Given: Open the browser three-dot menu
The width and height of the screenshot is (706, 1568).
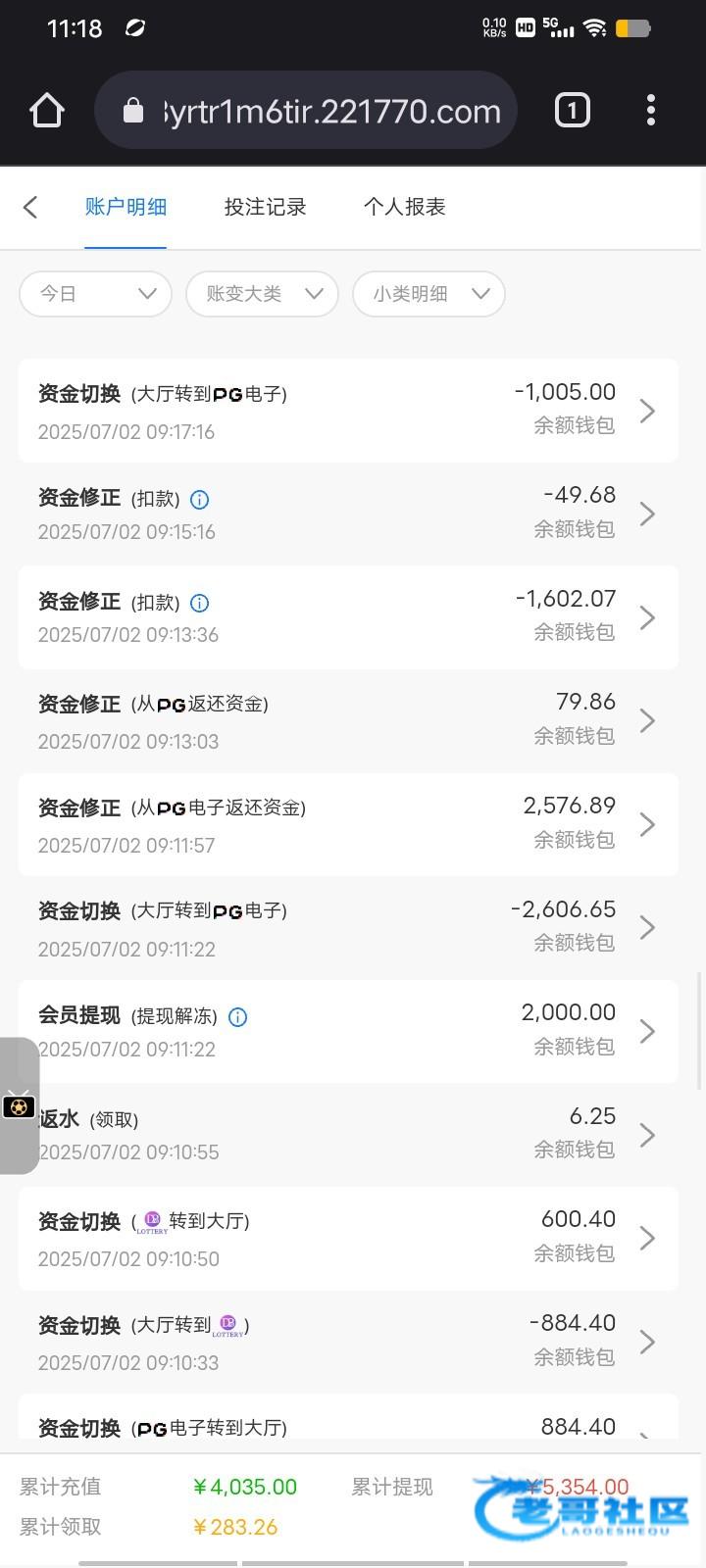Looking at the screenshot, I should point(651,111).
